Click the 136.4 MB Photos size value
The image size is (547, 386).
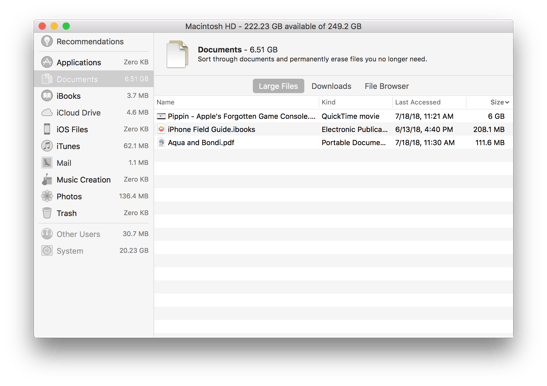pyautogui.click(x=134, y=196)
